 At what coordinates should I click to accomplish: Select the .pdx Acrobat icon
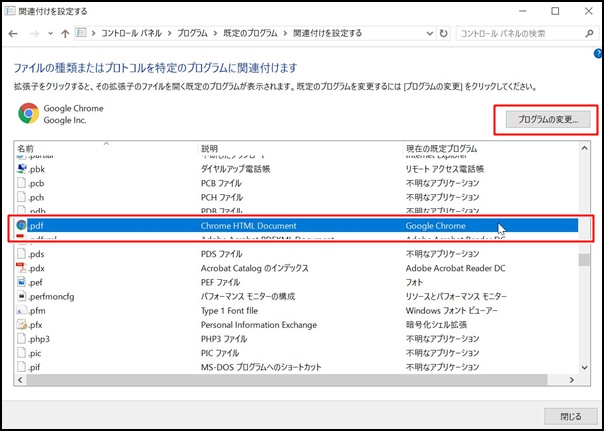pos(22,268)
